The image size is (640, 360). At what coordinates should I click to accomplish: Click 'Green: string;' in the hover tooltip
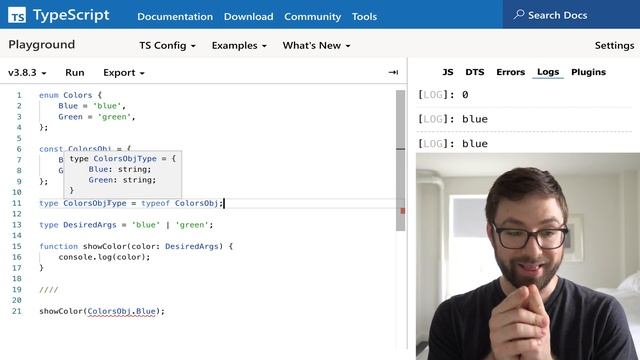[122, 180]
